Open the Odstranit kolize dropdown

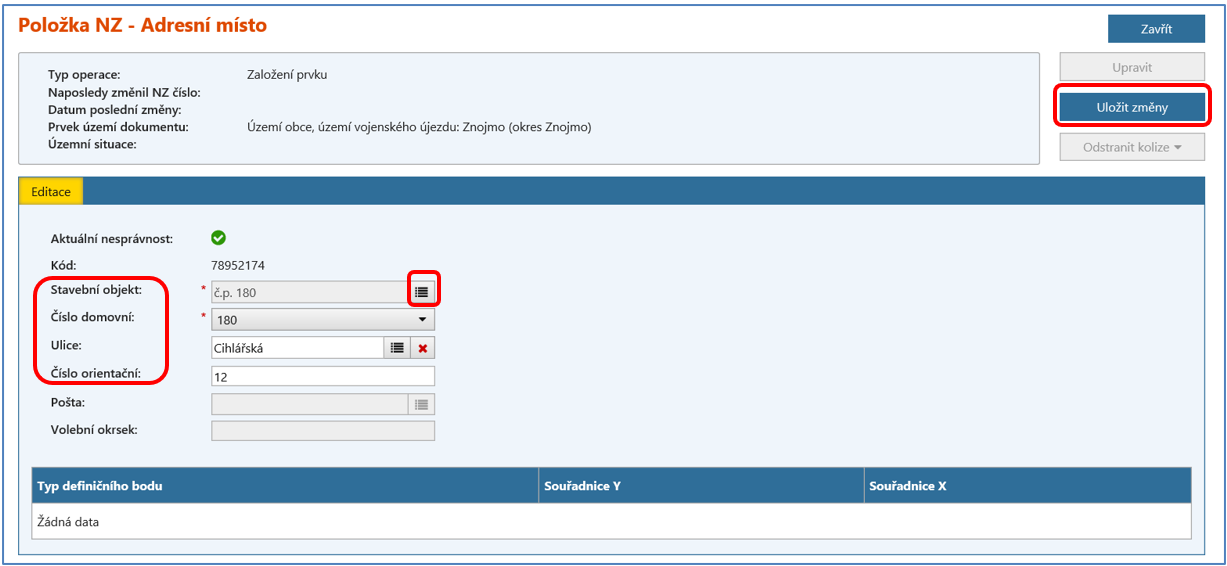[1132, 147]
